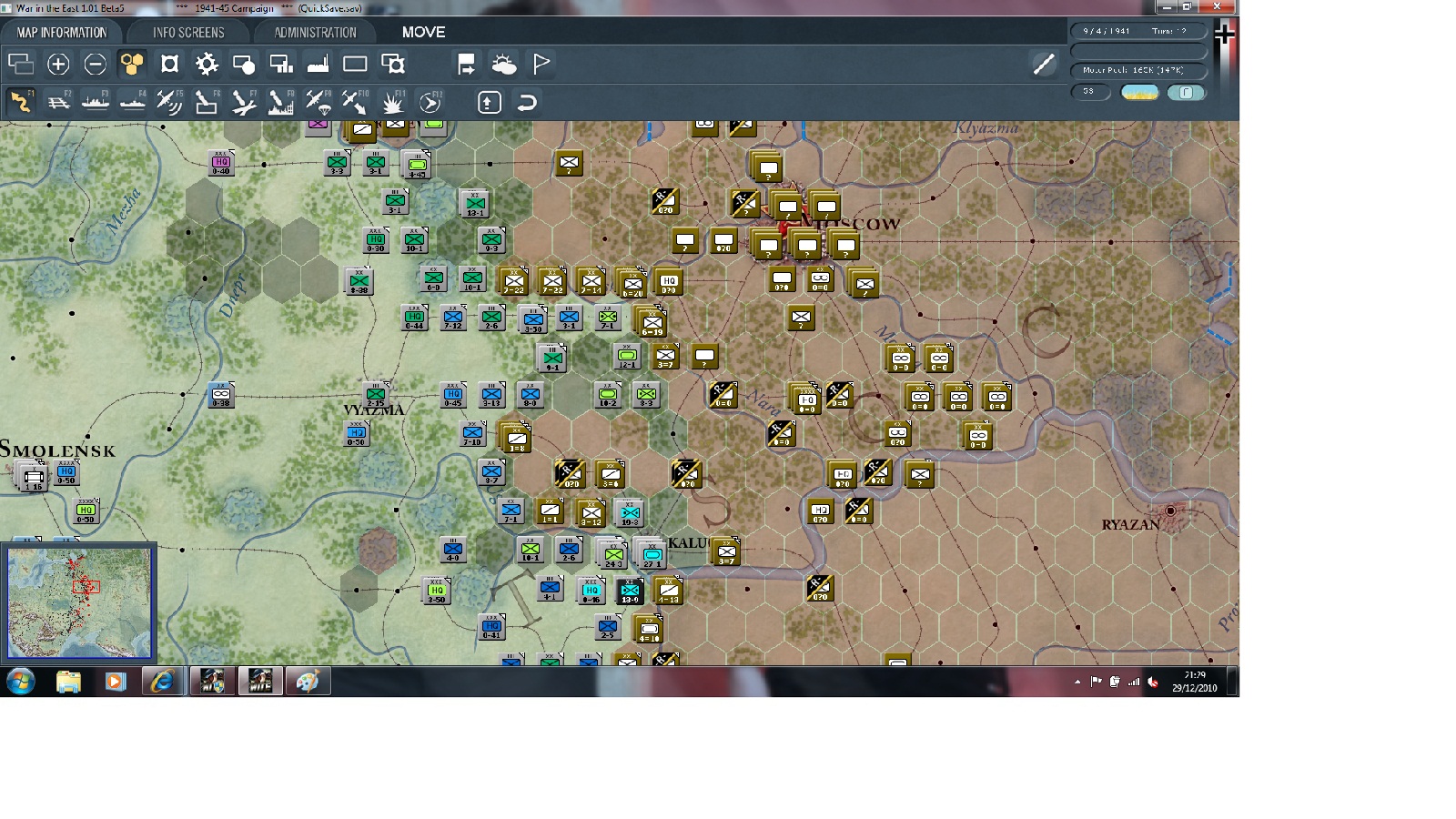
Task: Select the F3 ship transport mode
Action: coord(96,102)
